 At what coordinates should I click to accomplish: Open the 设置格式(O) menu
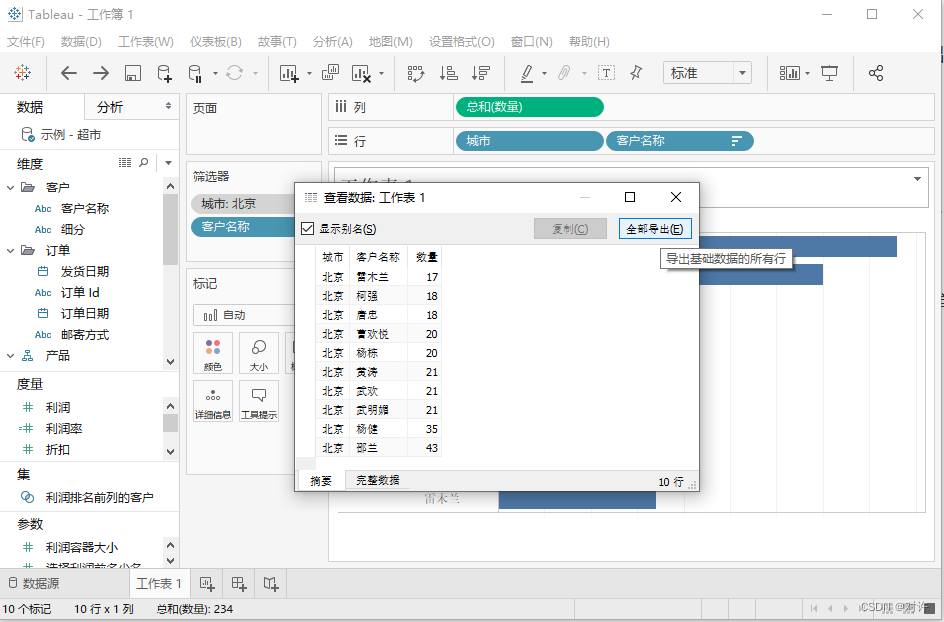tap(462, 42)
